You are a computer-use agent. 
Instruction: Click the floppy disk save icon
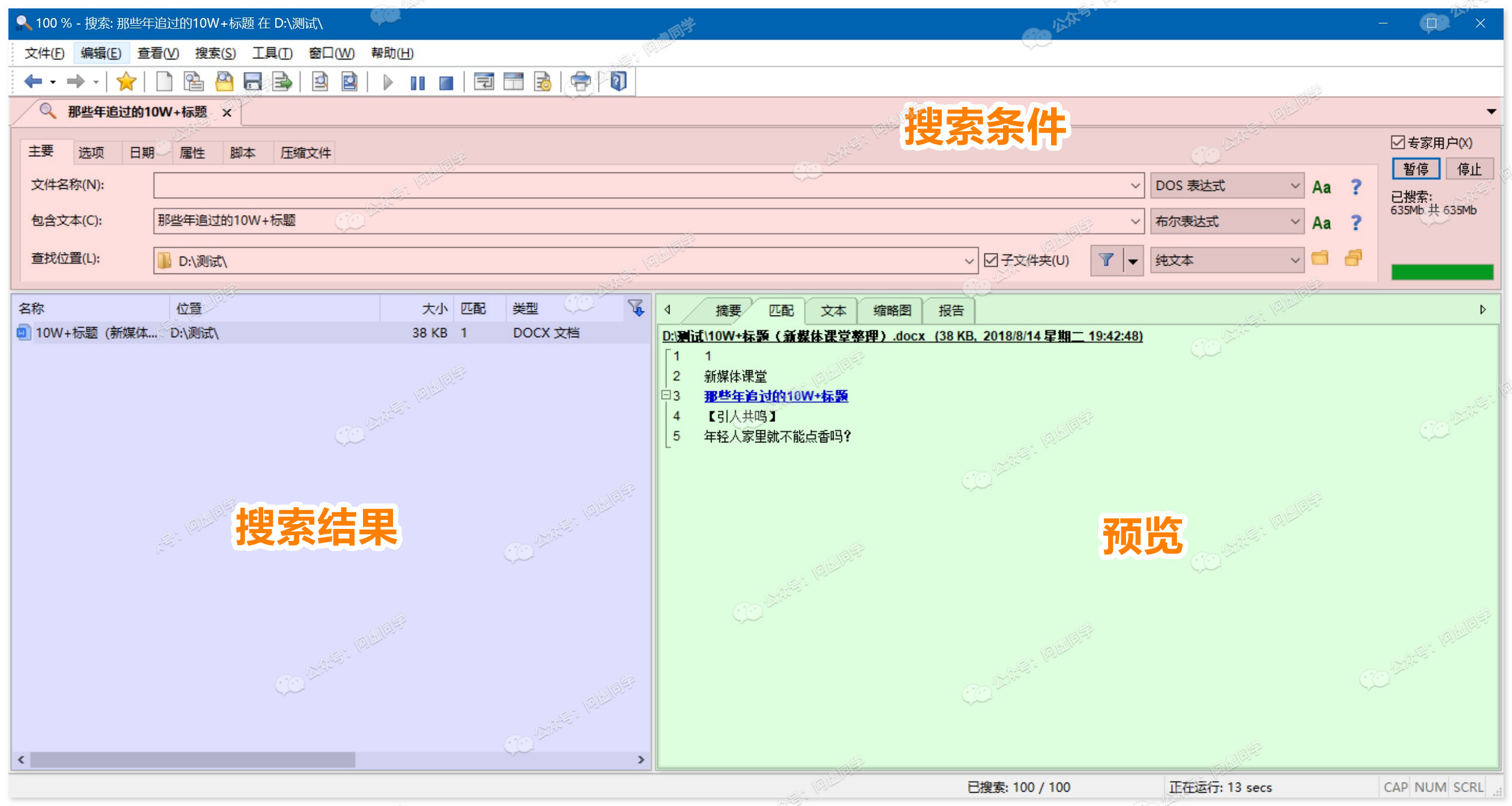point(252,81)
